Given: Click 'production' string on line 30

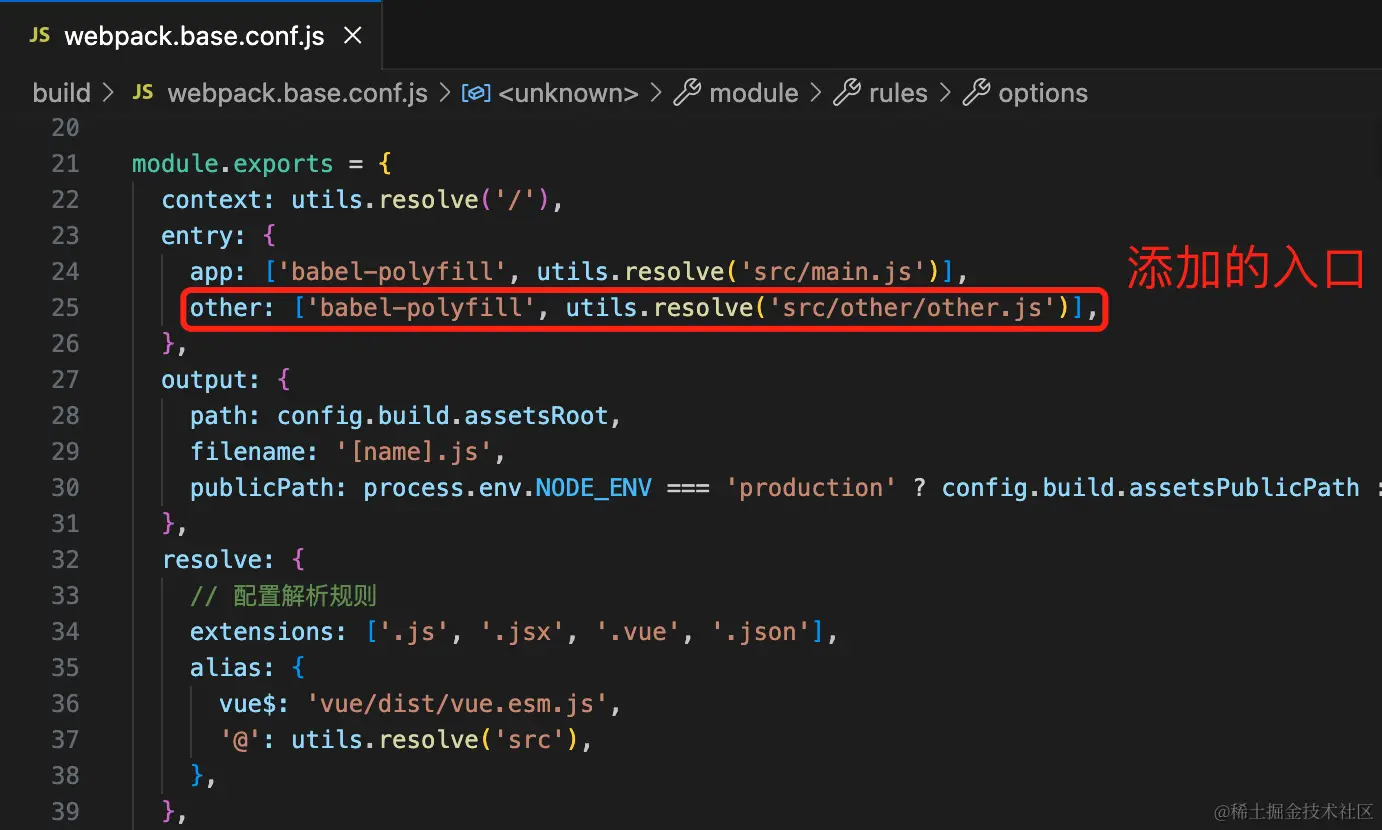Looking at the screenshot, I should (x=812, y=488).
